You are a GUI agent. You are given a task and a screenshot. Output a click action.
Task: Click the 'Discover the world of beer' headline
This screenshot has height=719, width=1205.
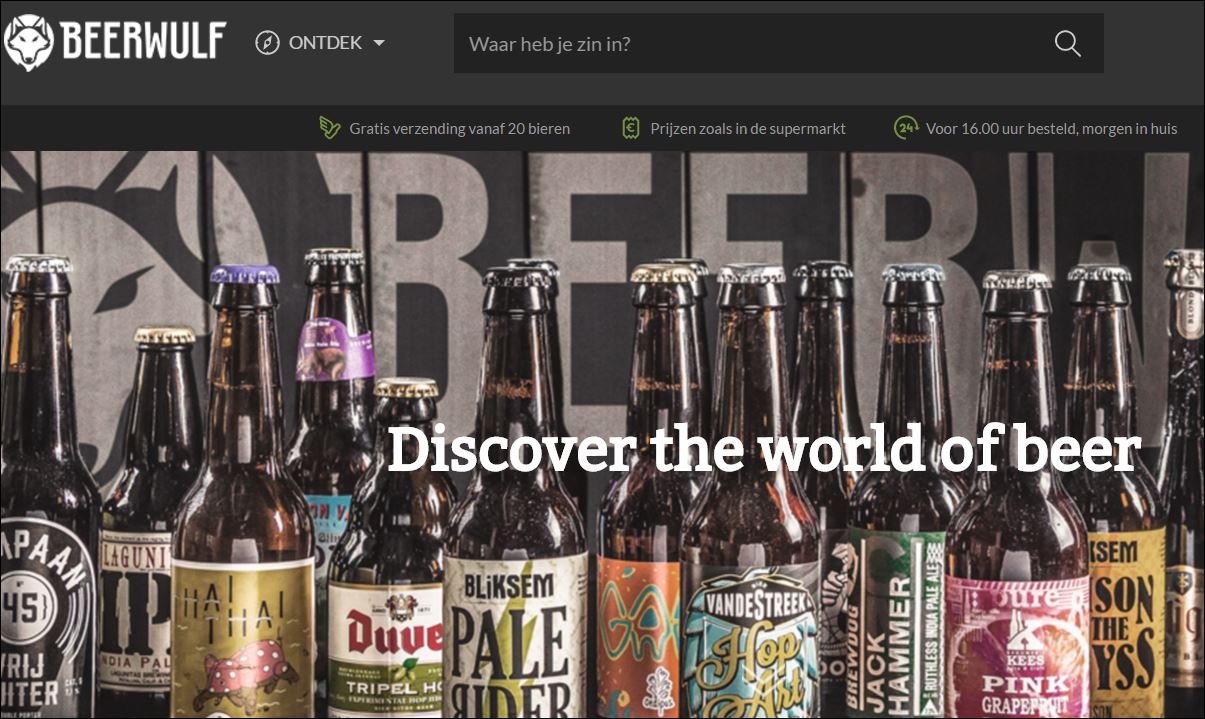pos(763,450)
